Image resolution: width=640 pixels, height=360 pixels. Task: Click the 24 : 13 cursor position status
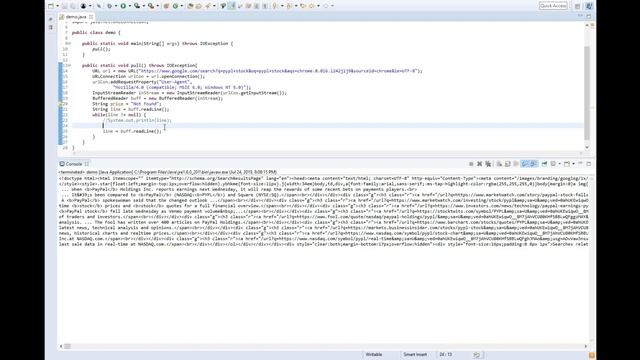pos(446,355)
